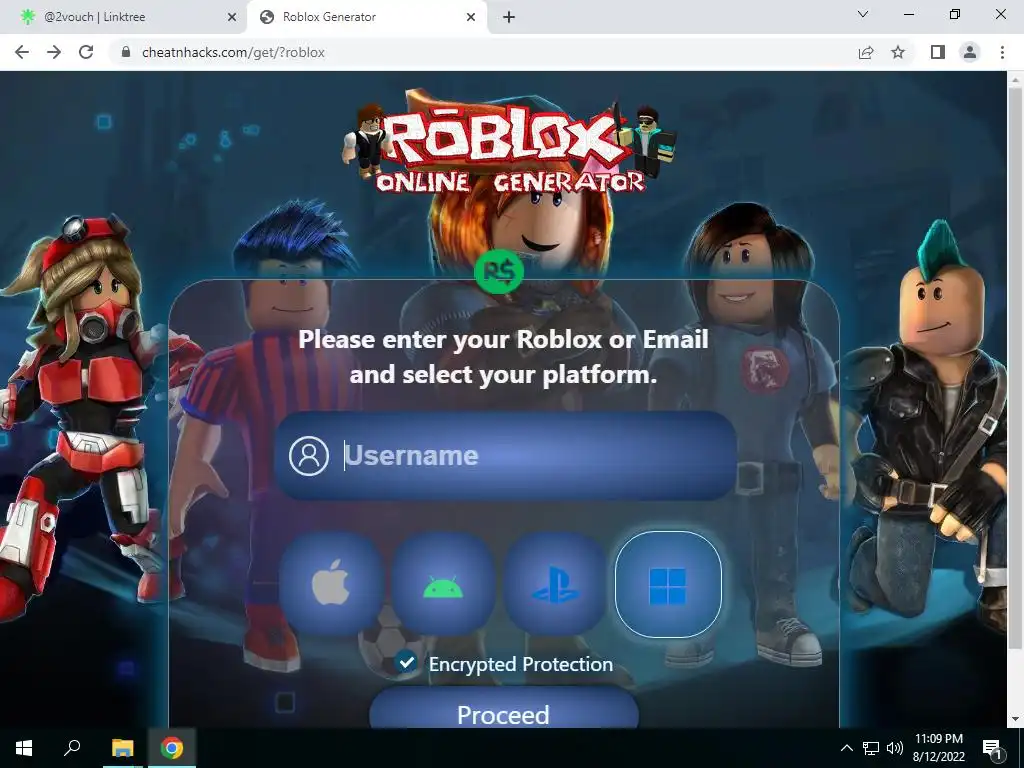Toggle the Encrypted Protection checkbox

tap(406, 662)
